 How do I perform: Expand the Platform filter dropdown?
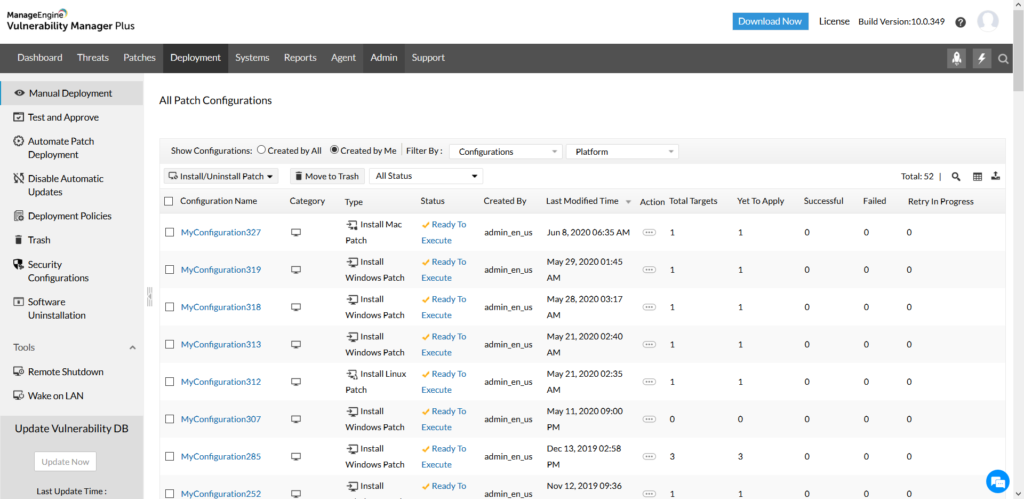(x=622, y=152)
